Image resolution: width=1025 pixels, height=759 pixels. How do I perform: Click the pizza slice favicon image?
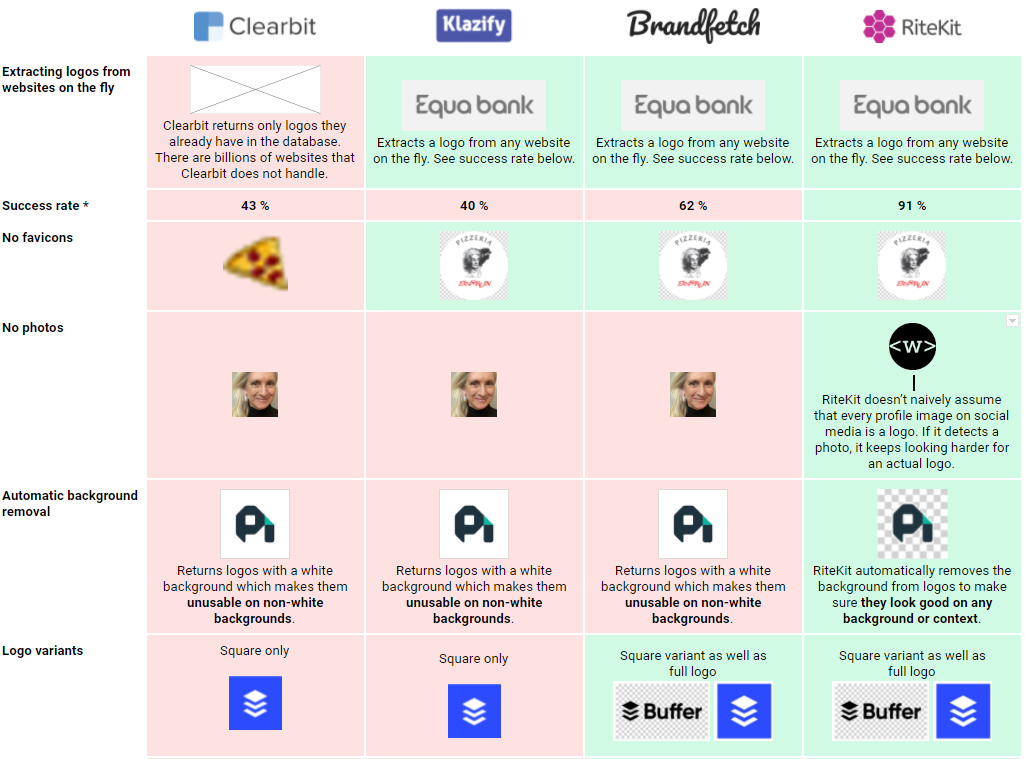tap(256, 263)
